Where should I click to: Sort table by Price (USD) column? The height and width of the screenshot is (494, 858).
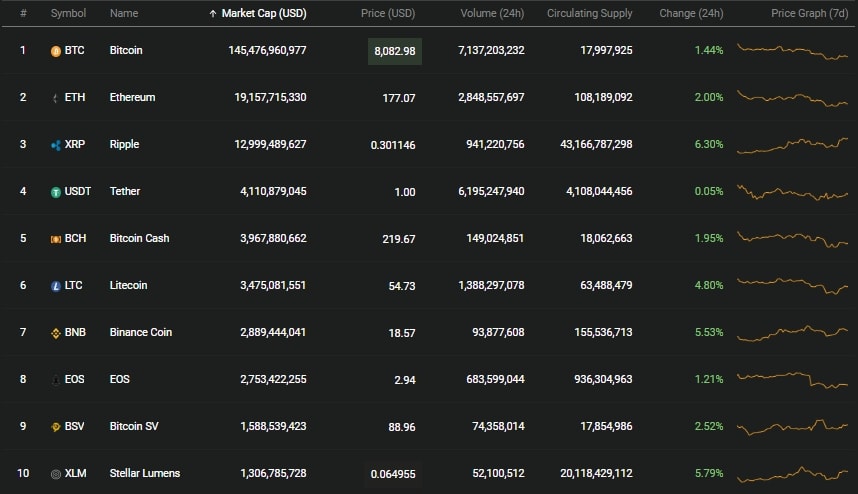[388, 13]
